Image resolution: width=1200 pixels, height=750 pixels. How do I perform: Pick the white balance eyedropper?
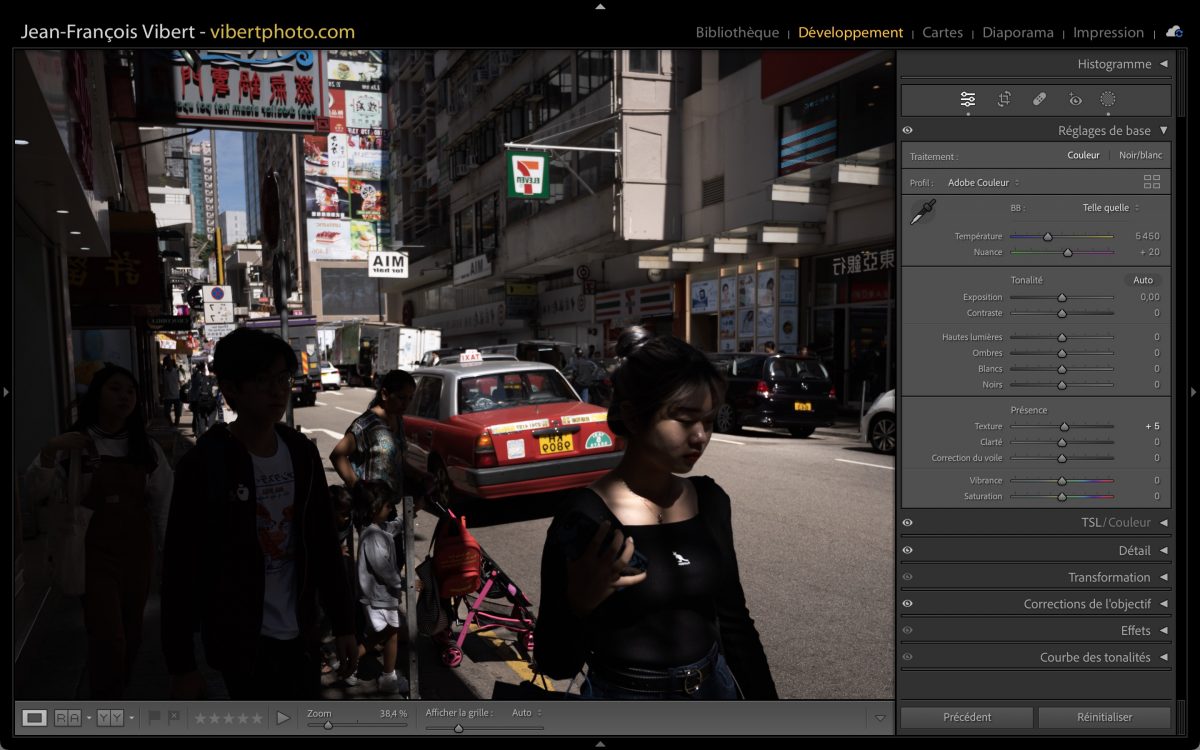(x=922, y=212)
